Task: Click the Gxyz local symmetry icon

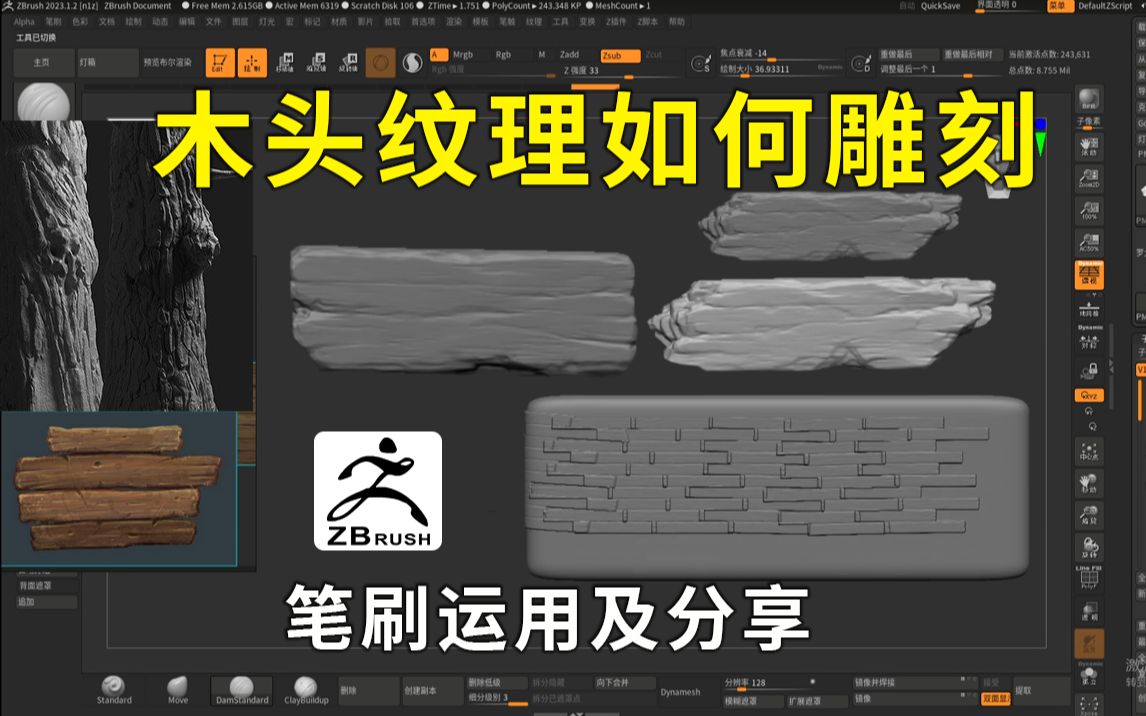Action: [x=1089, y=393]
